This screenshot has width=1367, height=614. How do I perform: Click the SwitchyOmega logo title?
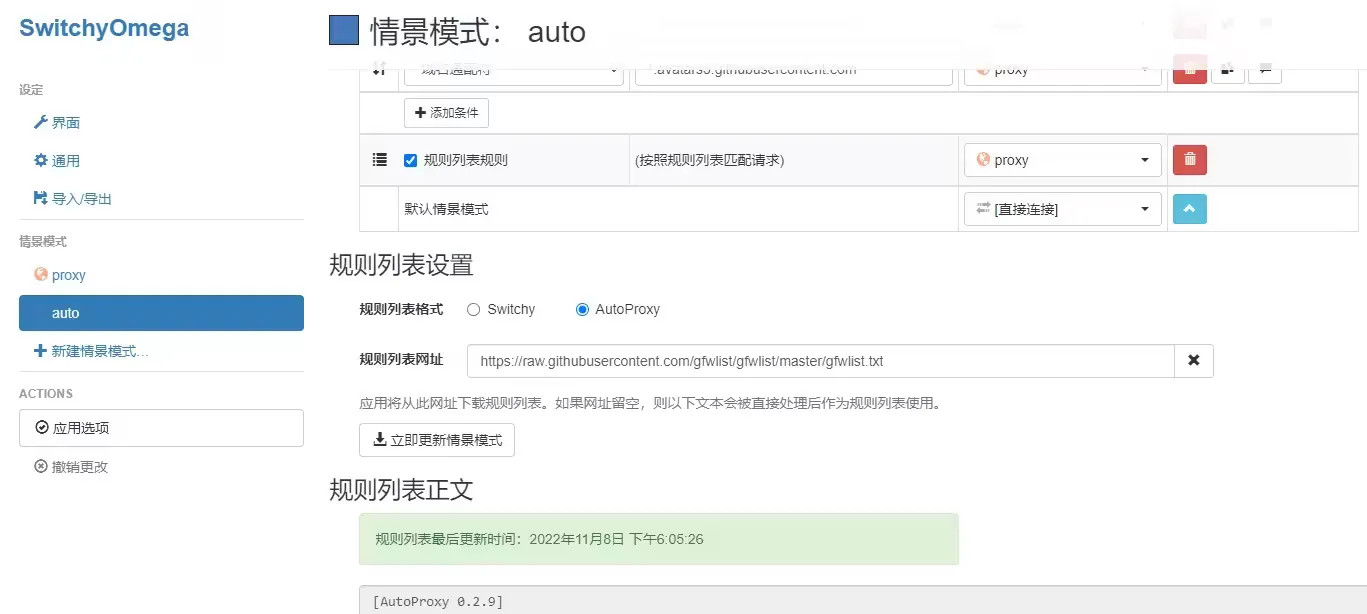104,28
